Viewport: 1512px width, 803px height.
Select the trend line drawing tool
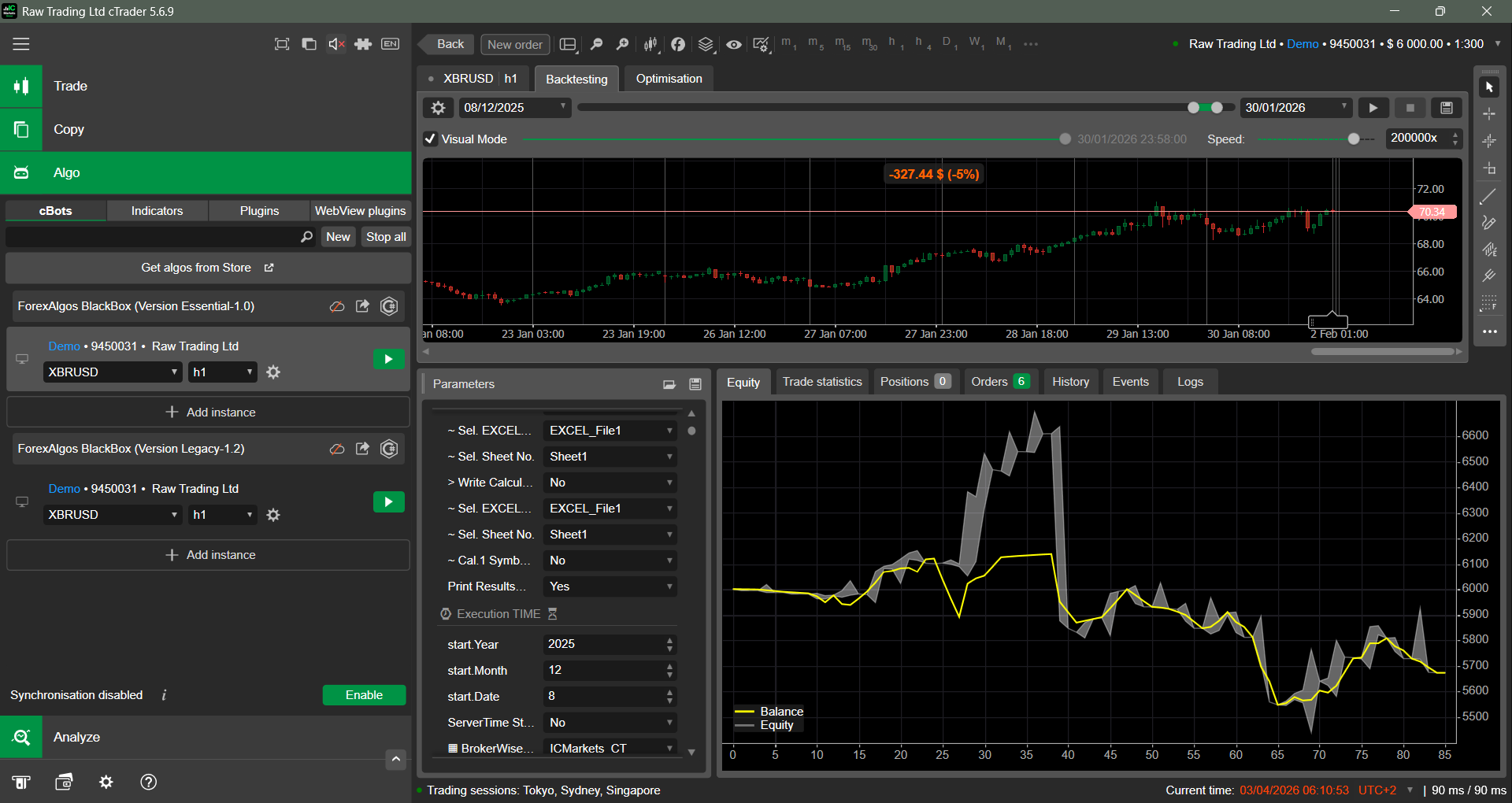[x=1488, y=197]
